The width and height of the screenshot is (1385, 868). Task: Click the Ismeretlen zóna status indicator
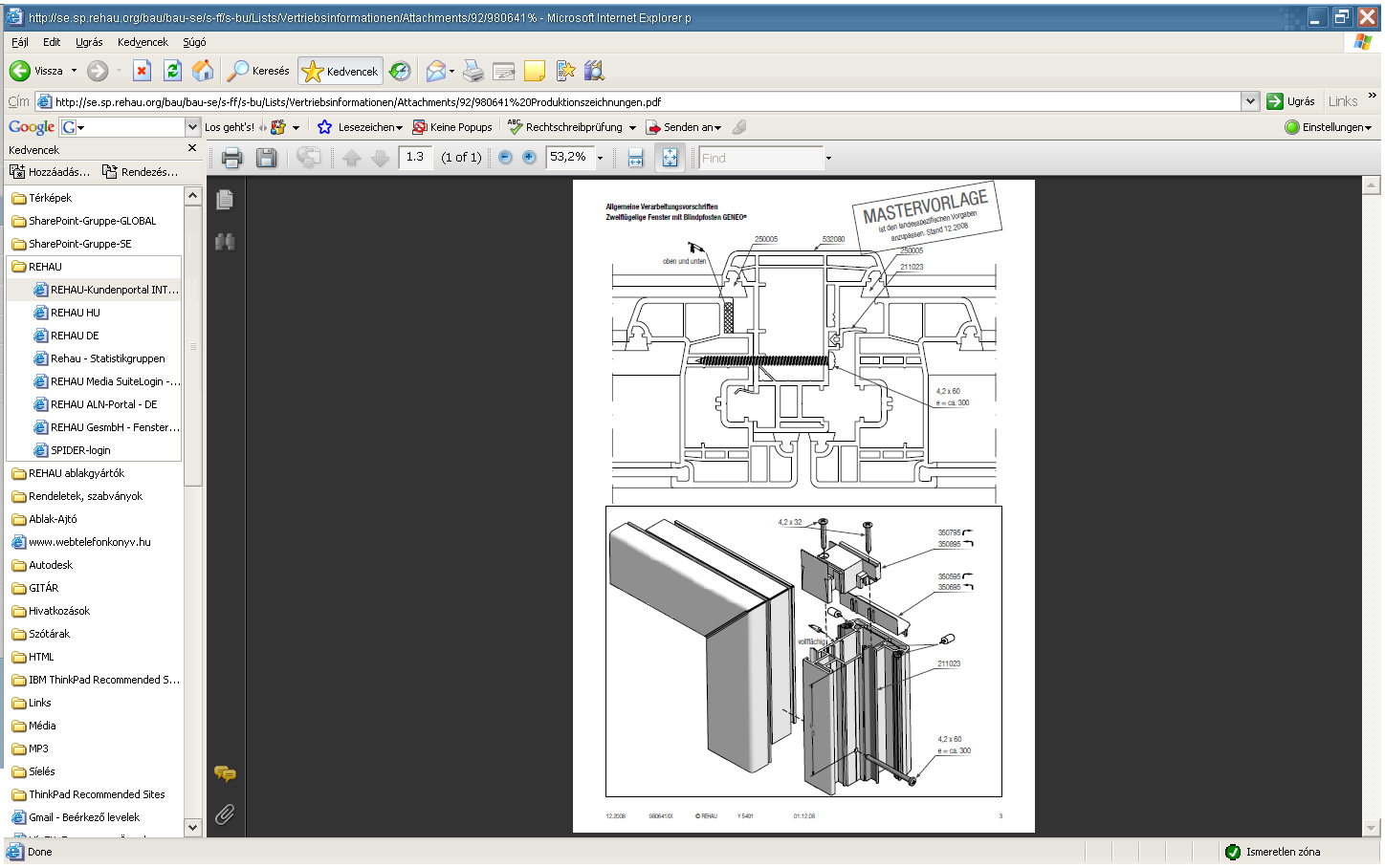point(1272,852)
